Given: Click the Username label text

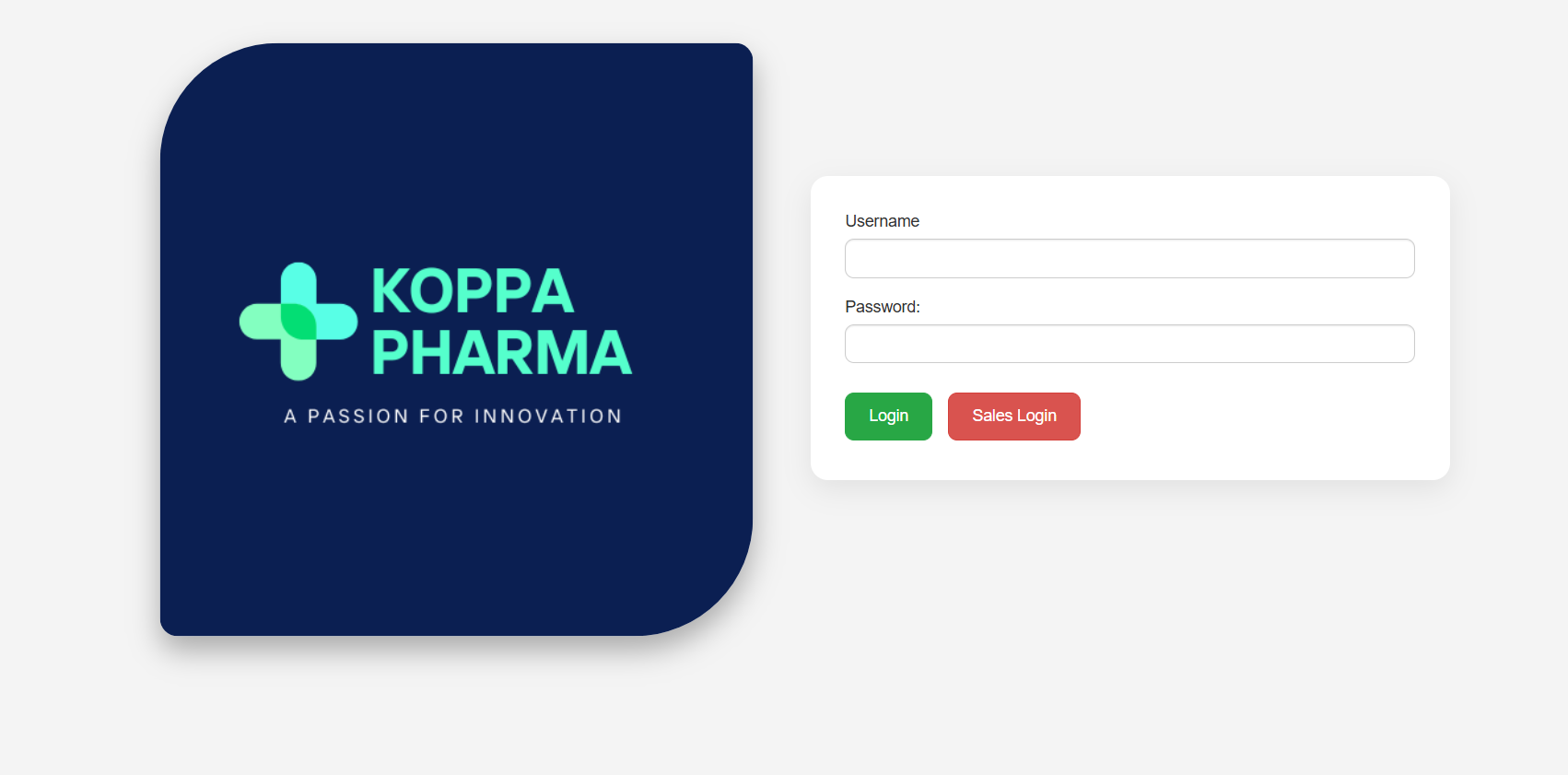Looking at the screenshot, I should point(882,221).
